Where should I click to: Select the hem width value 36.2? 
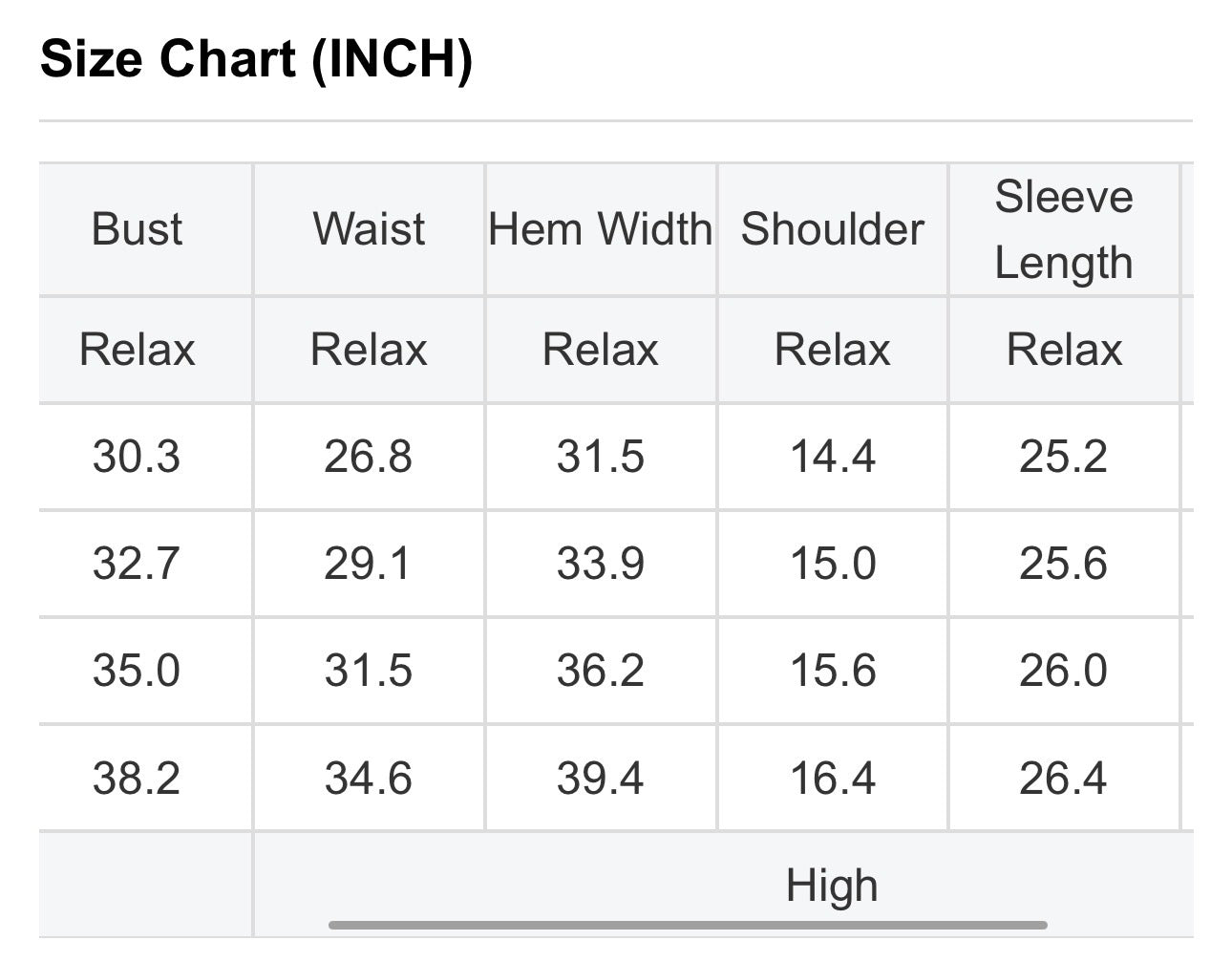(x=601, y=671)
